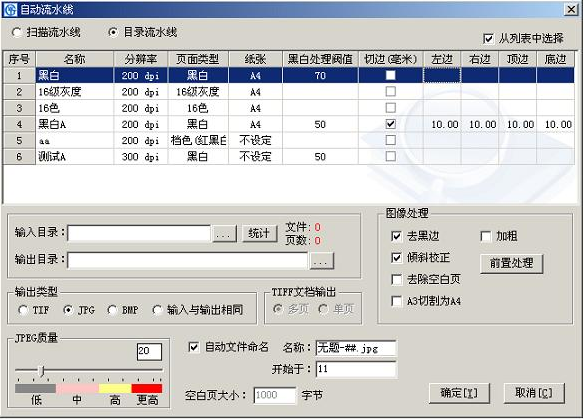Viewport: 584px width, 419px height.
Task: Click the 序号 column header
Action: (x=19, y=59)
